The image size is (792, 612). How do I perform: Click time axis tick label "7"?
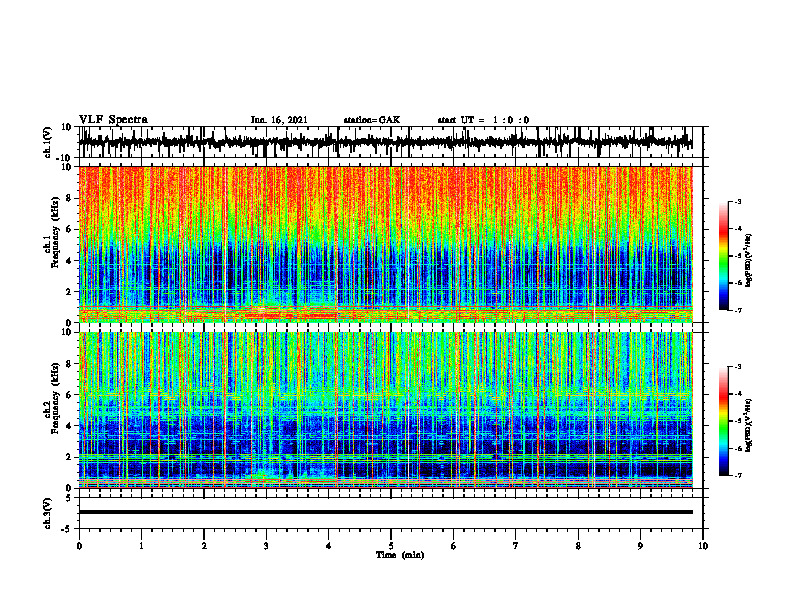click(516, 546)
